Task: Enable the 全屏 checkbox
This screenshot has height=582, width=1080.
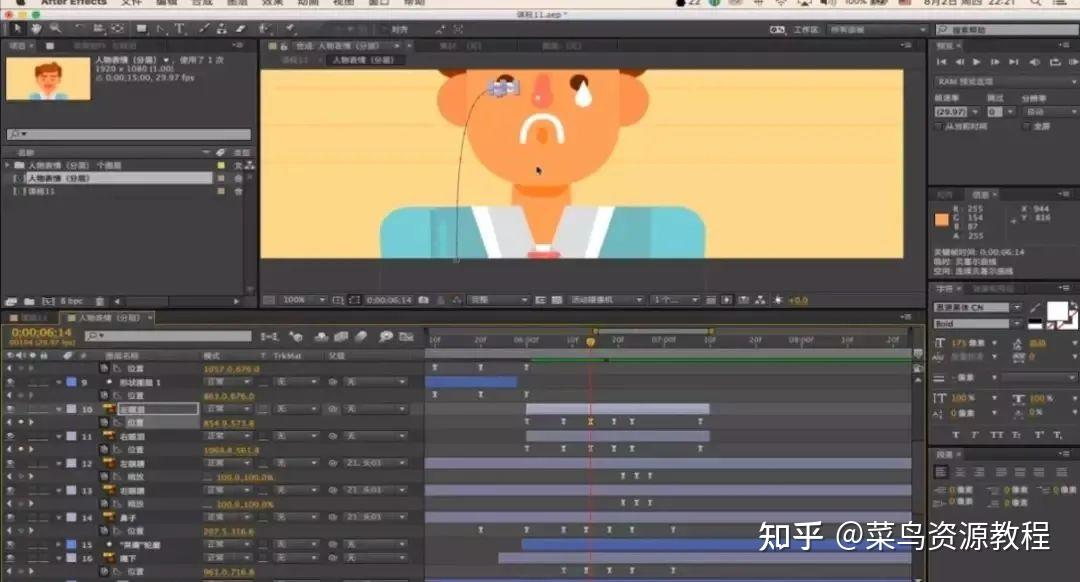Action: [1026, 126]
